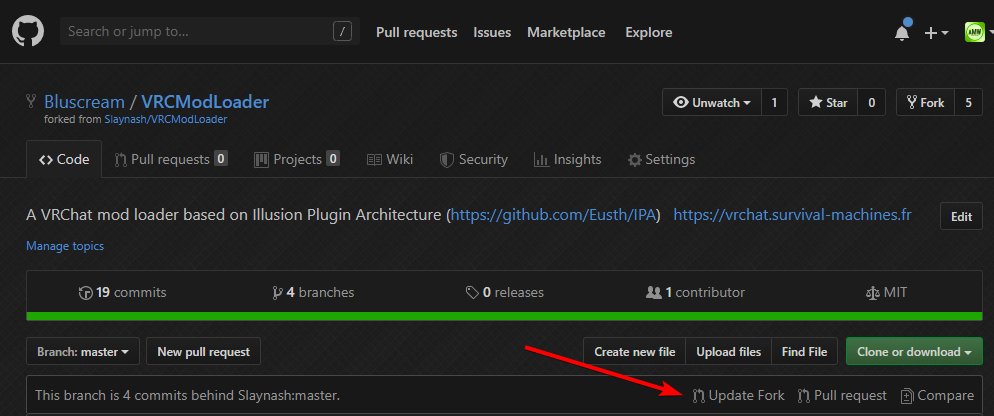
Task: Fork this repository
Action: pos(926,102)
